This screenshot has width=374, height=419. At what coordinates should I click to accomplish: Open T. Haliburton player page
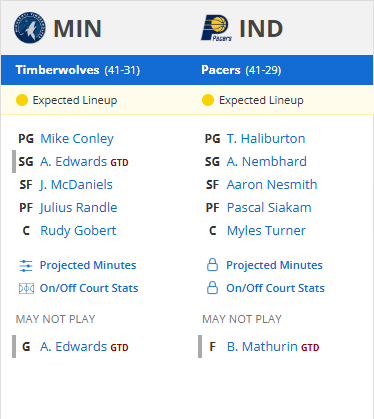(266, 139)
